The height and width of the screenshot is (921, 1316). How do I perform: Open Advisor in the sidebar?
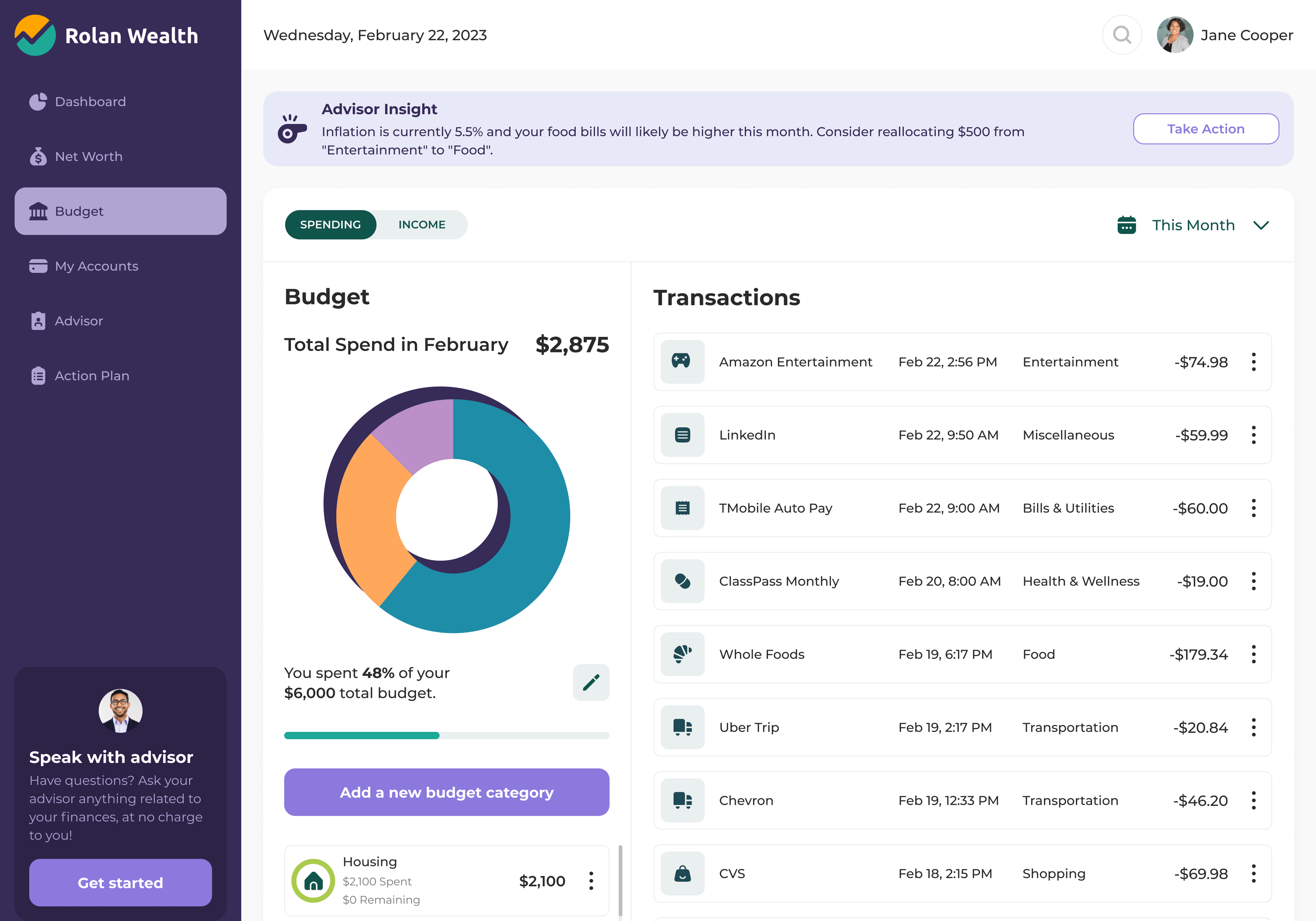120,320
